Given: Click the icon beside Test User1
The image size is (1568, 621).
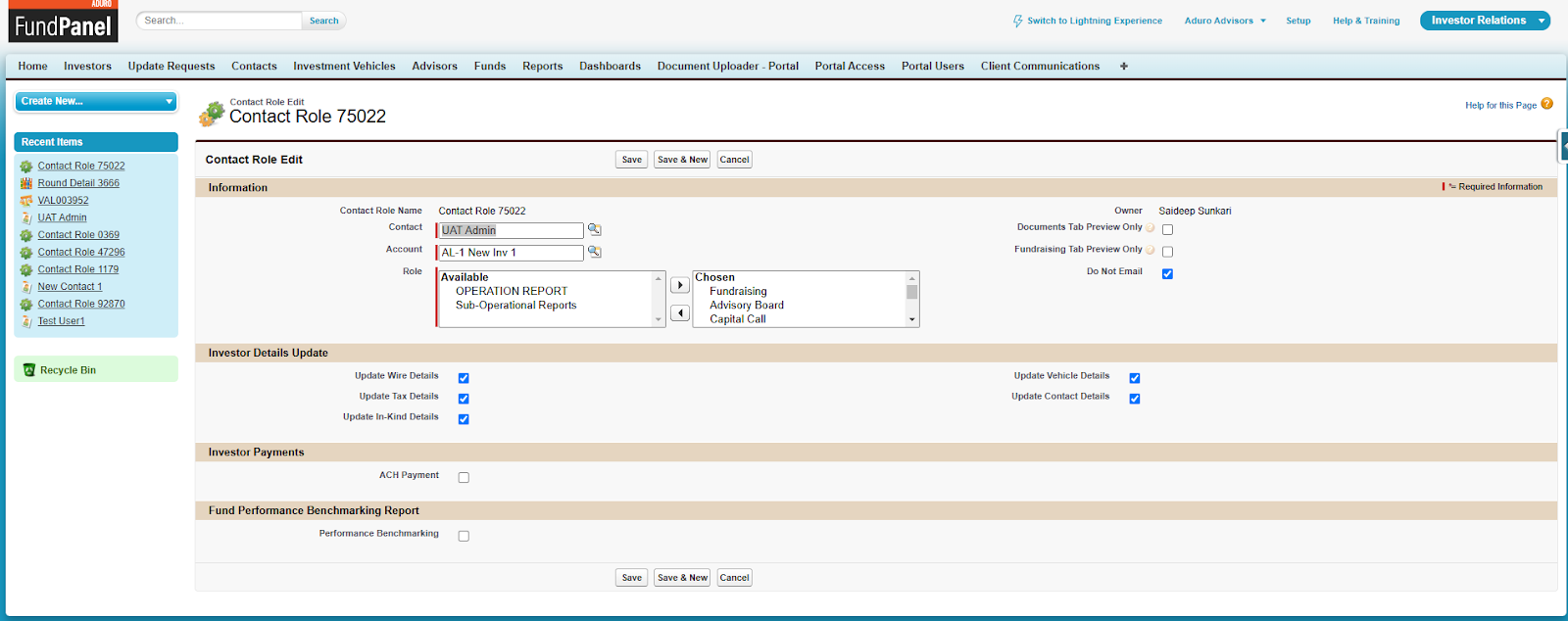Looking at the screenshot, I should tap(26, 321).
